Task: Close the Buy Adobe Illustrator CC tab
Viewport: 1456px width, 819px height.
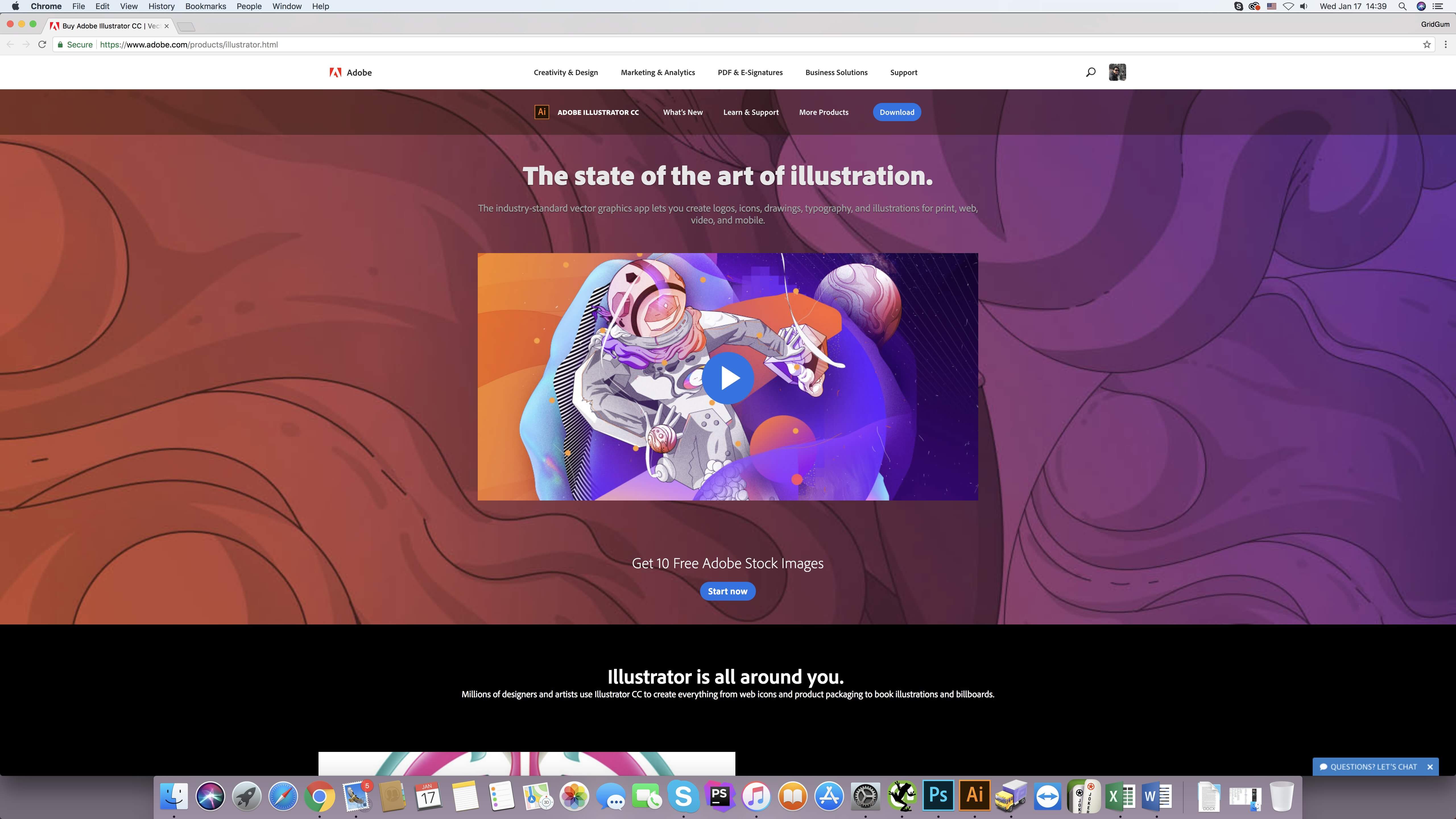Action: click(166, 26)
